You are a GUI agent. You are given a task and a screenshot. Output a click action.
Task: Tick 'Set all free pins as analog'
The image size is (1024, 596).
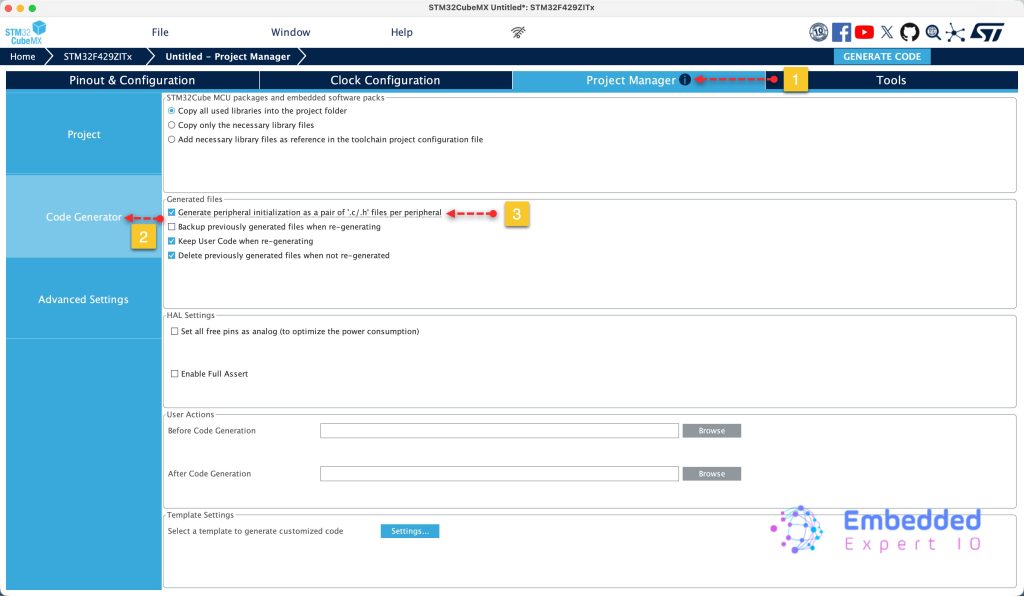point(175,331)
